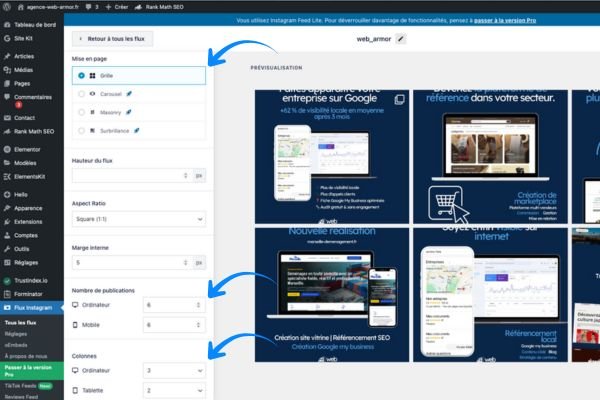Click the Masonry layout icon

93,112
